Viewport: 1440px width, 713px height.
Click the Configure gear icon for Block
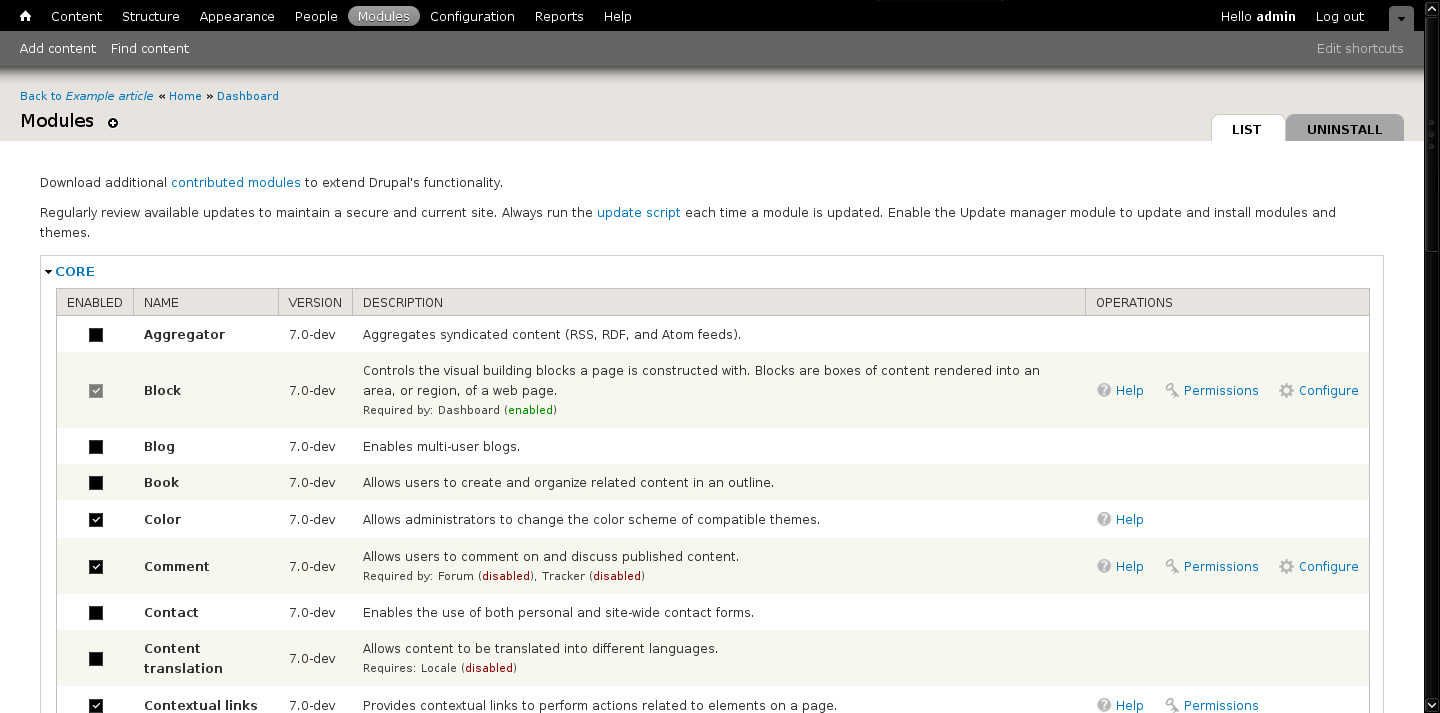(x=1286, y=390)
